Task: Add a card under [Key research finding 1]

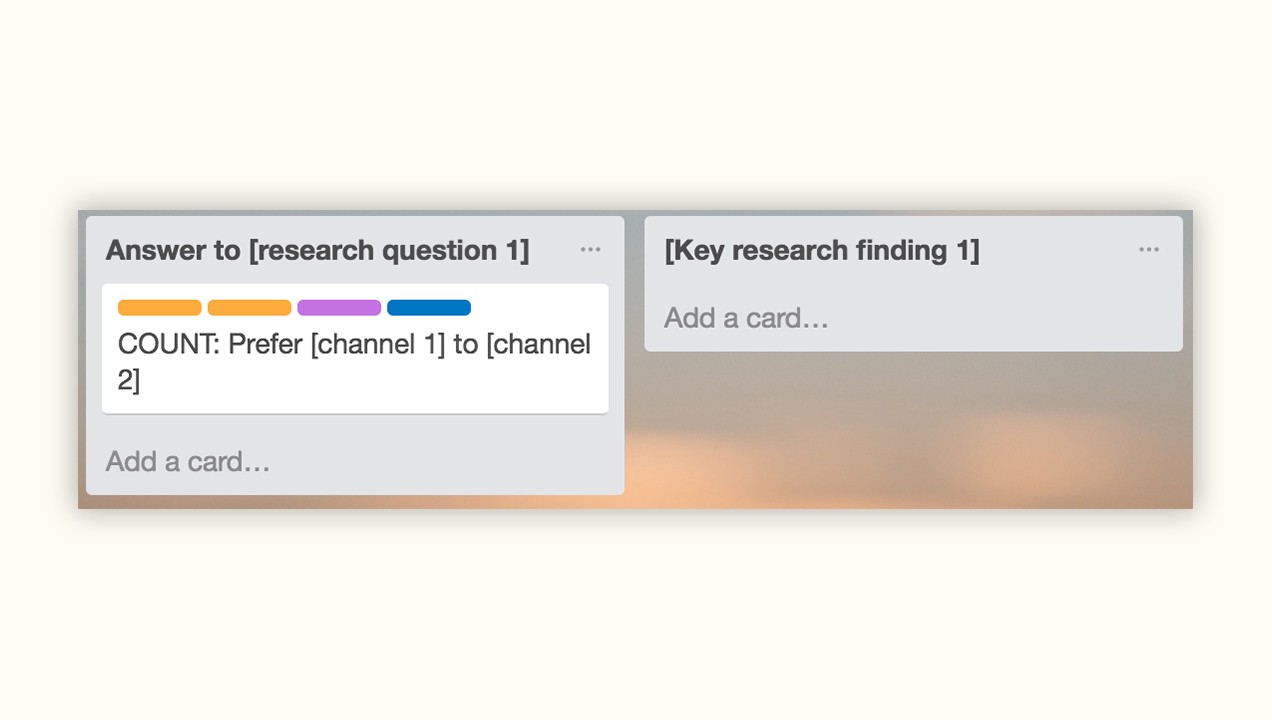Action: [746, 318]
